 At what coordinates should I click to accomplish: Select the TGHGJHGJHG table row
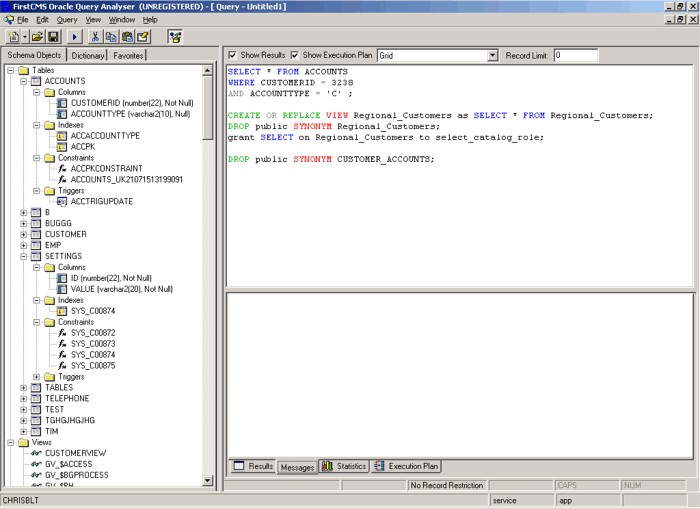(70, 420)
